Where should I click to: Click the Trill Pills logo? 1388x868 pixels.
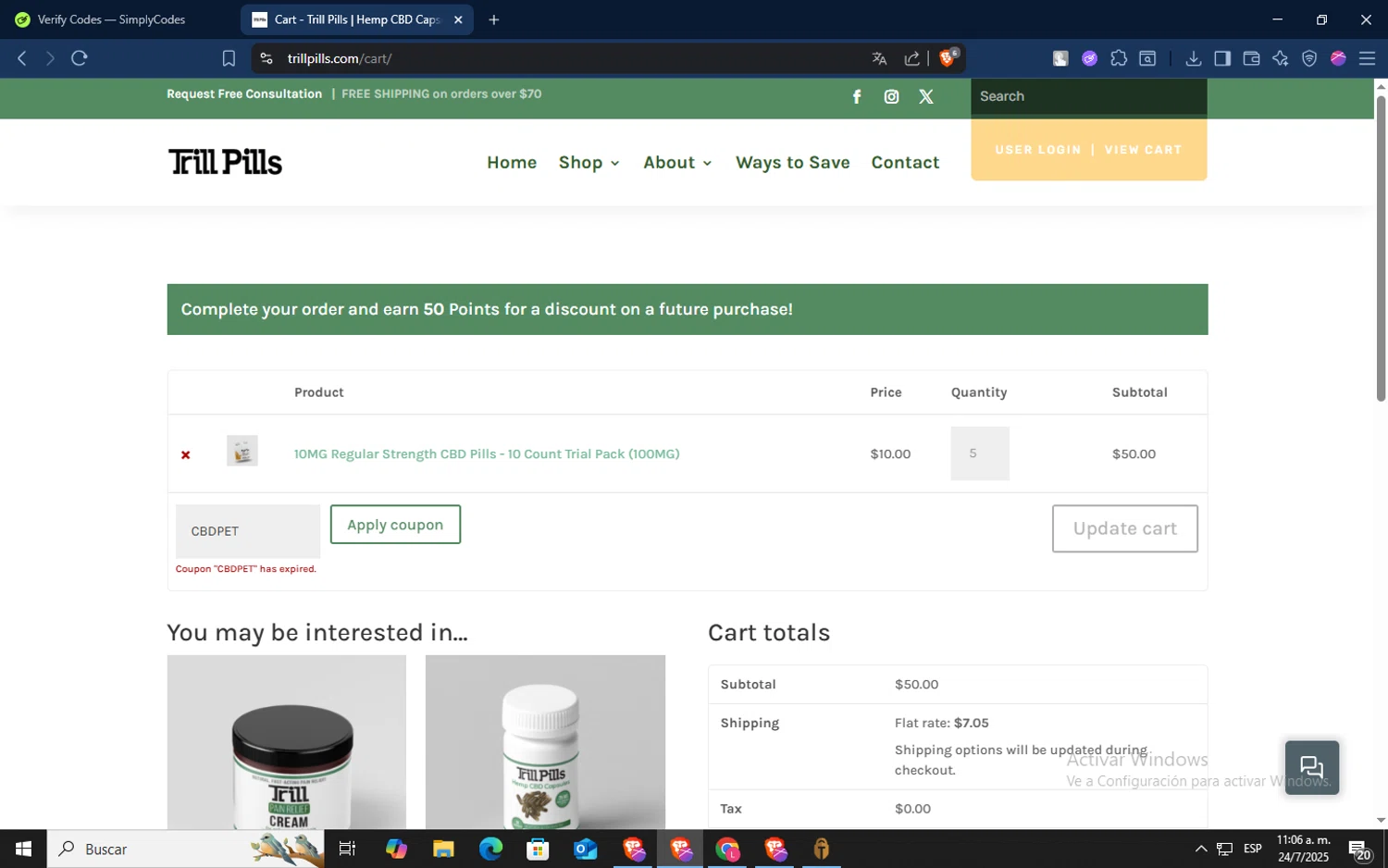click(x=225, y=162)
